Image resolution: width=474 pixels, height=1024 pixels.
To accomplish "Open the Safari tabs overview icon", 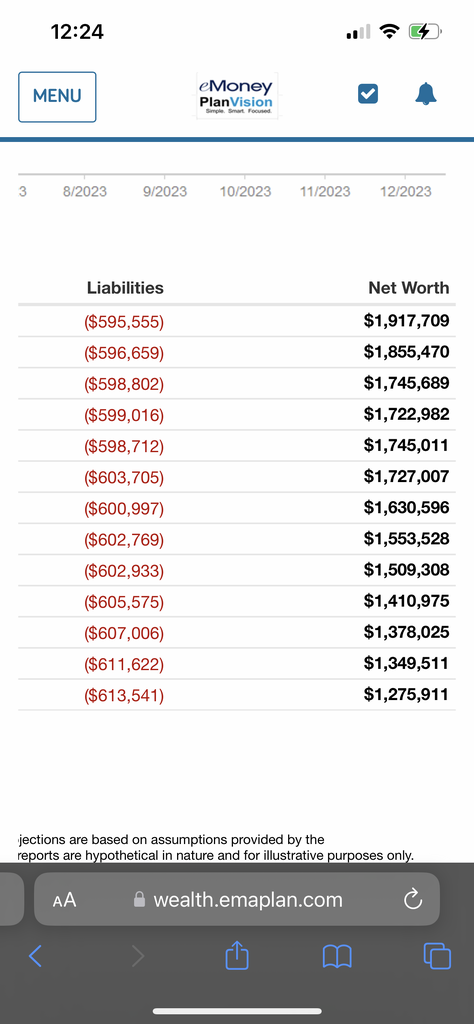I will [x=437, y=956].
